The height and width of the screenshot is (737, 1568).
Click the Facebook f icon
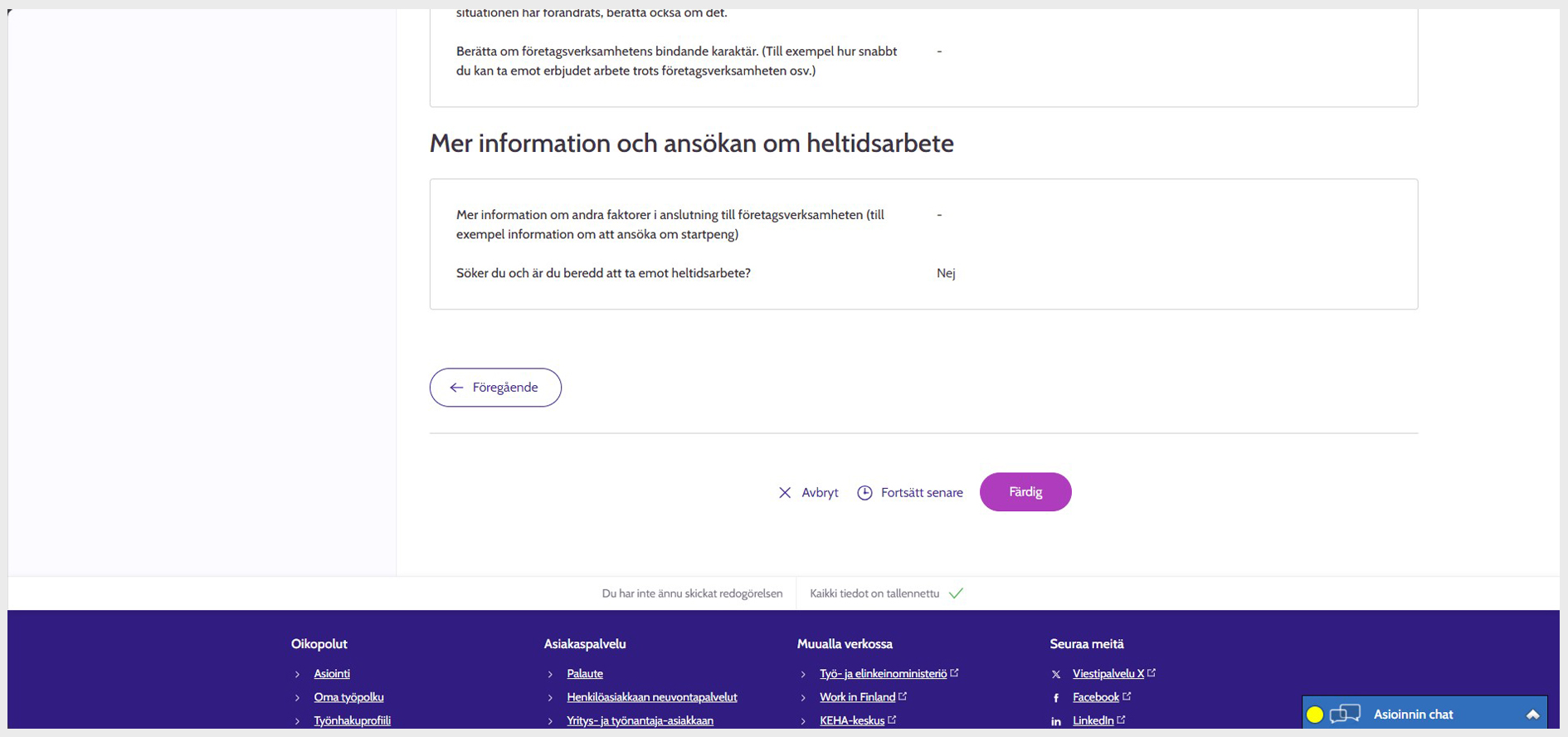point(1056,698)
